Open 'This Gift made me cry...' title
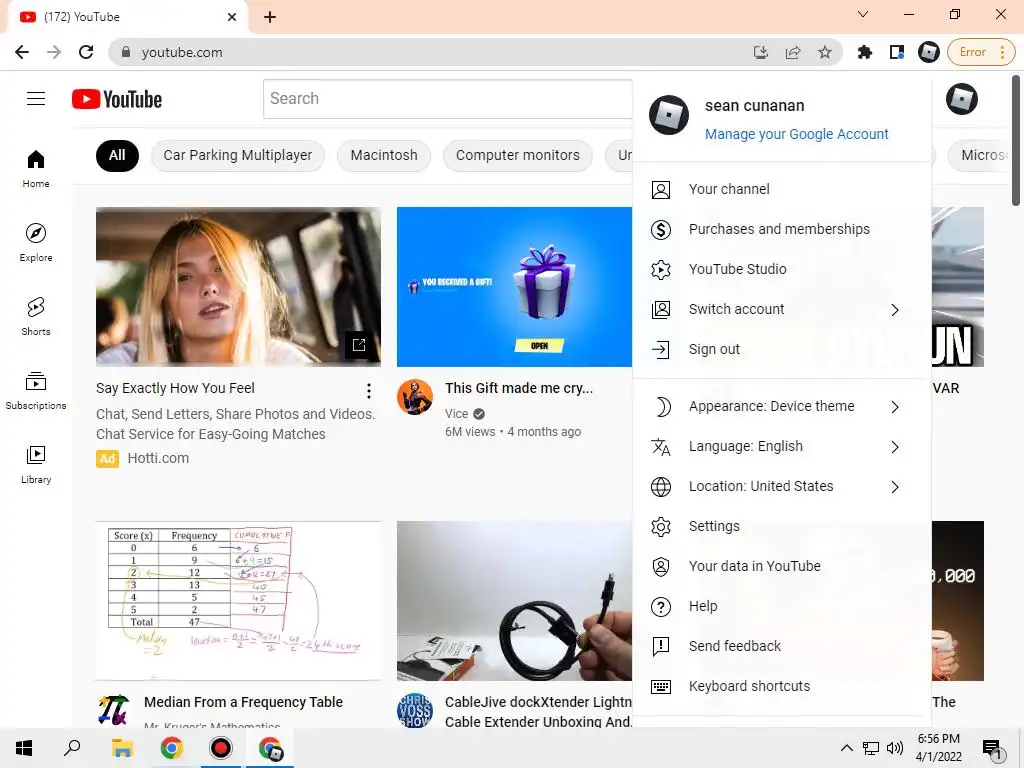 point(519,388)
